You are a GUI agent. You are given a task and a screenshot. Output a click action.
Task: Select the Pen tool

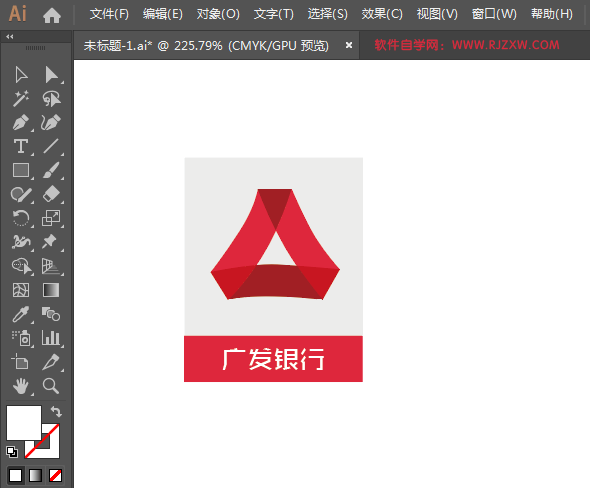pyautogui.click(x=21, y=123)
